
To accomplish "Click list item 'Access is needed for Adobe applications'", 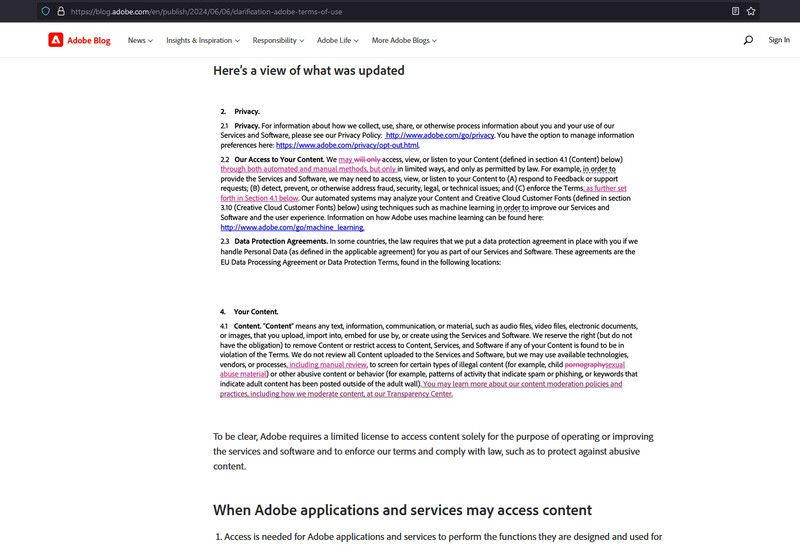I will point(439,537).
